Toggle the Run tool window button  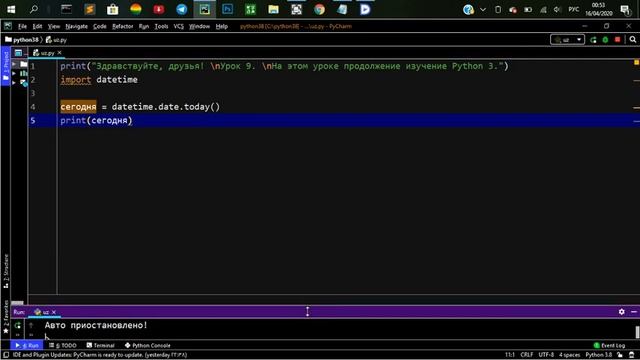pyautogui.click(x=27, y=345)
